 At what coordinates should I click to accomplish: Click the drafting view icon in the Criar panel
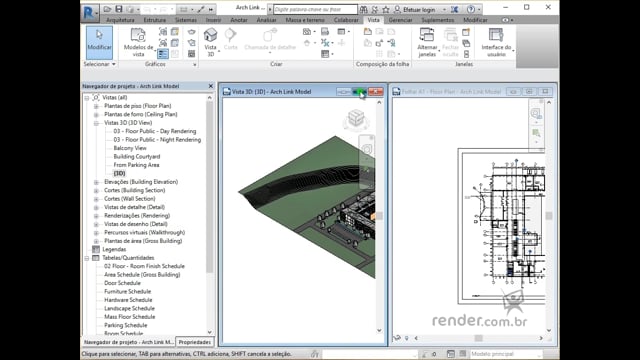click(325, 32)
